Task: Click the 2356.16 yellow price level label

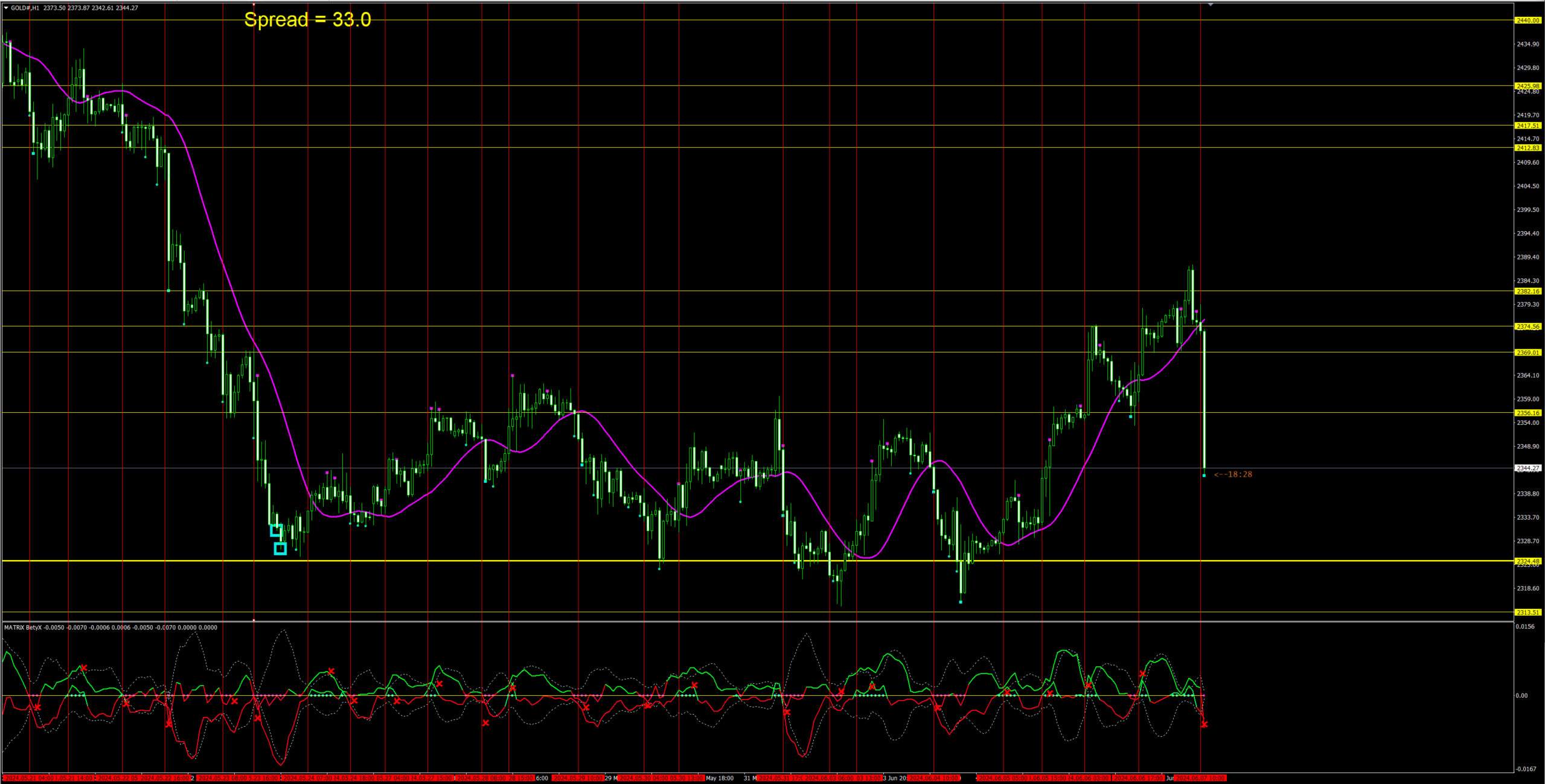Action: click(1527, 413)
